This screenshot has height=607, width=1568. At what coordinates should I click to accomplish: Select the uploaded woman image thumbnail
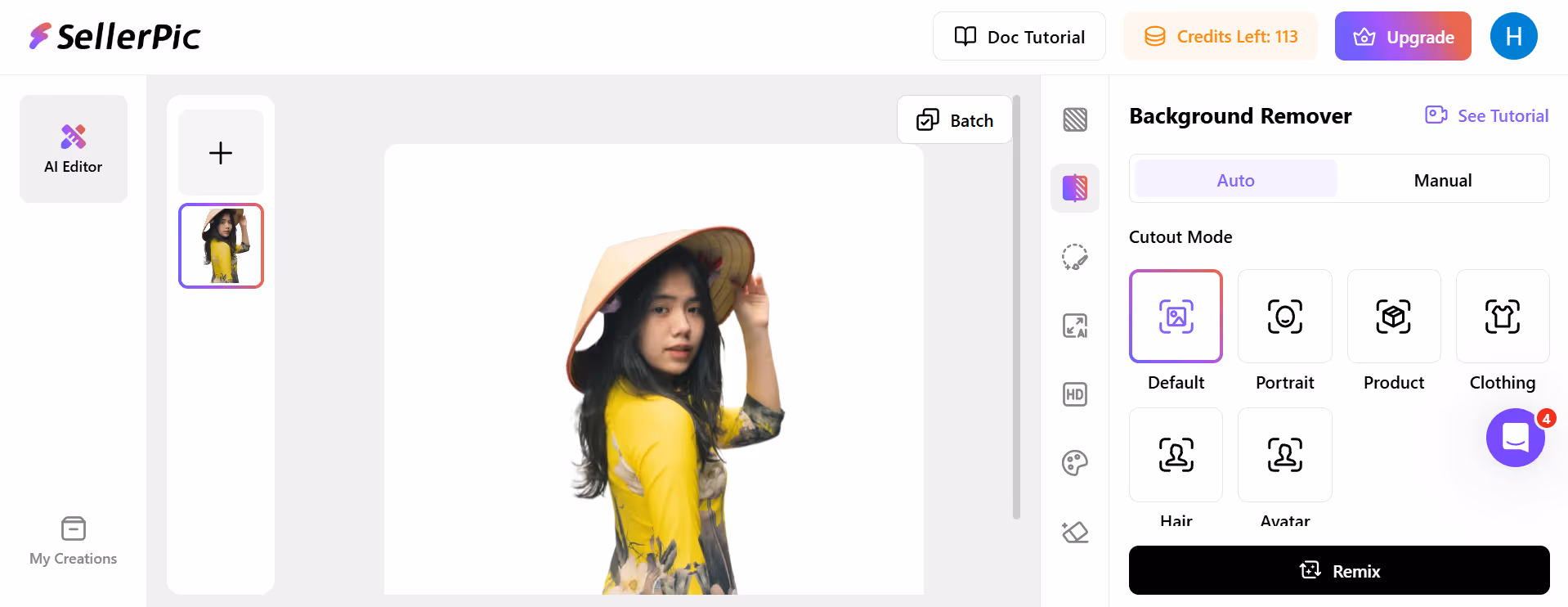pos(221,245)
